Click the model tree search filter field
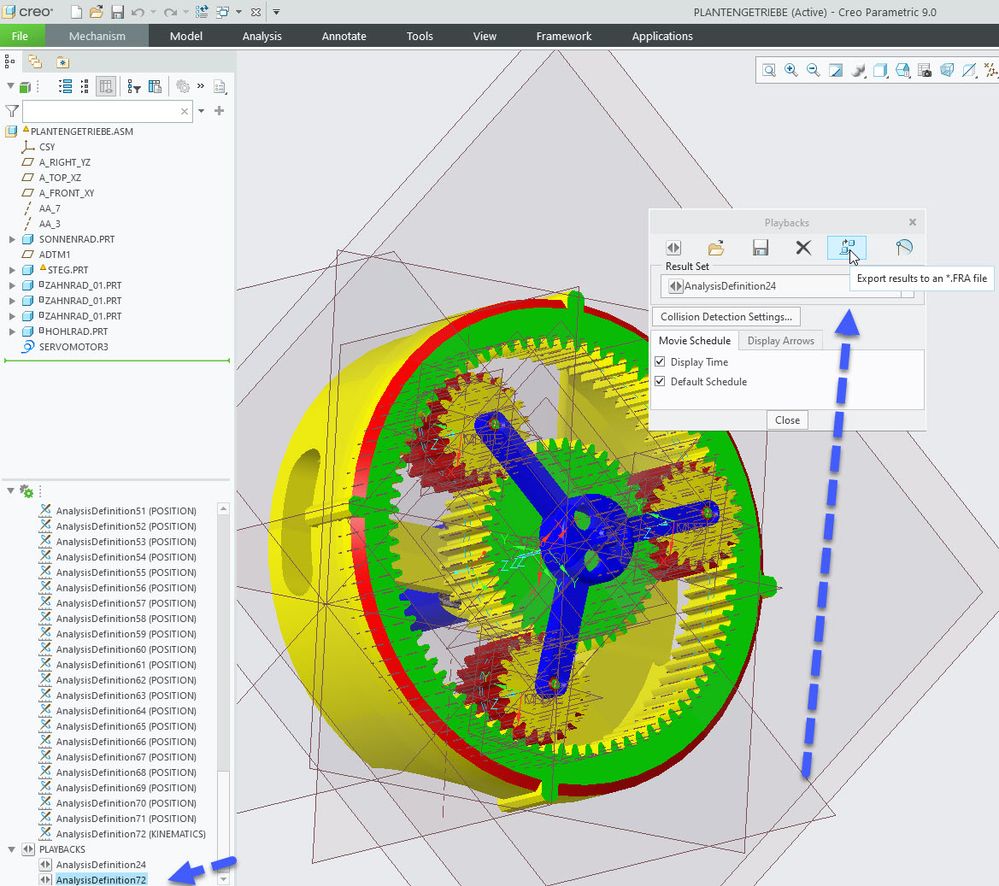 coord(100,112)
